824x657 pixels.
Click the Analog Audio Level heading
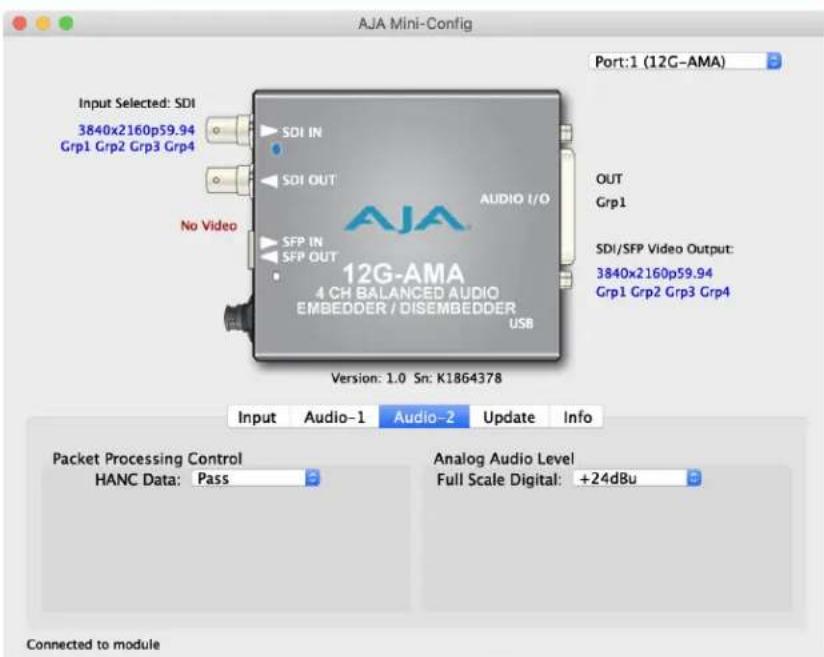503,458
